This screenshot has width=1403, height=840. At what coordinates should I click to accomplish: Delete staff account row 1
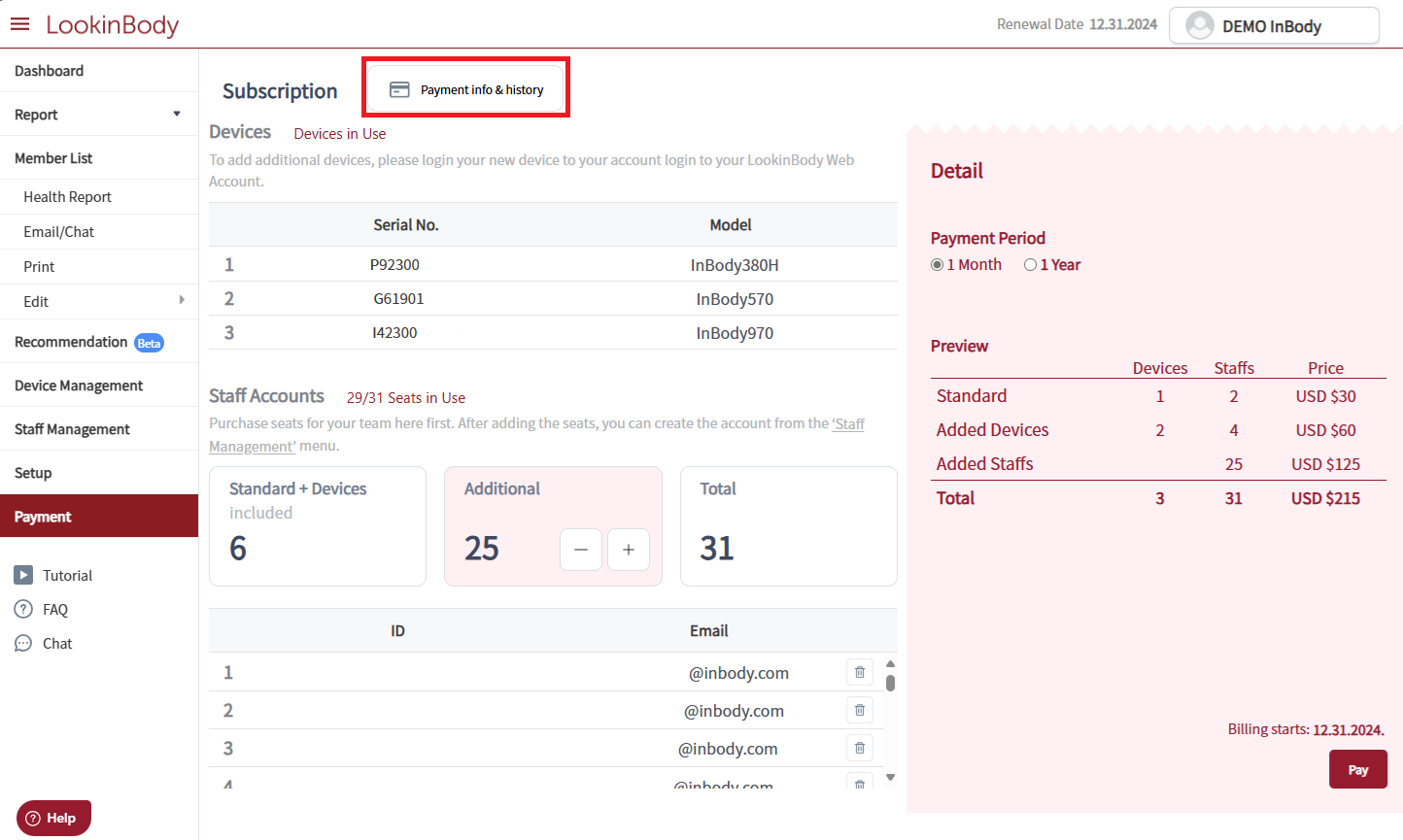pyautogui.click(x=860, y=672)
